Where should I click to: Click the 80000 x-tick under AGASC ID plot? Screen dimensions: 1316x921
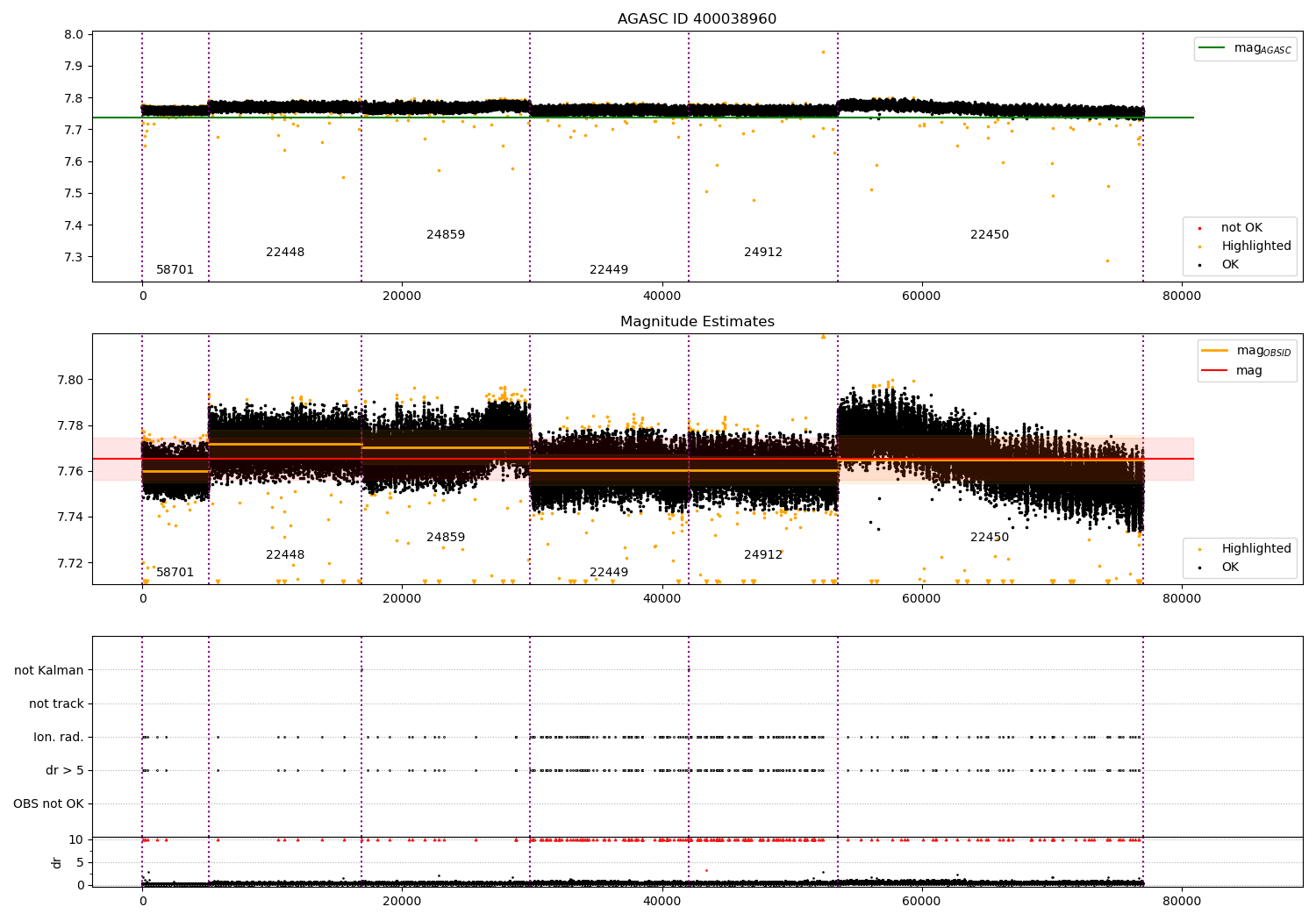pos(1182,296)
